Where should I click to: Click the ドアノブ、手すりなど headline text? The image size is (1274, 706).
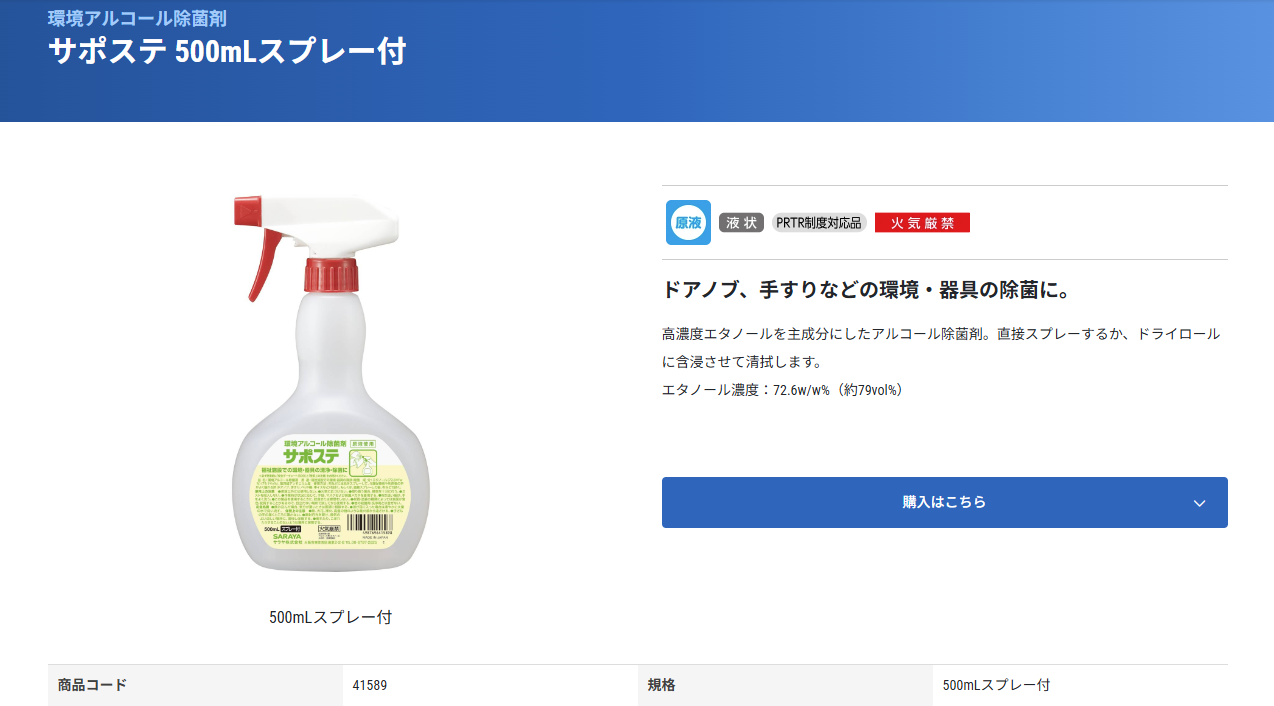point(866,290)
